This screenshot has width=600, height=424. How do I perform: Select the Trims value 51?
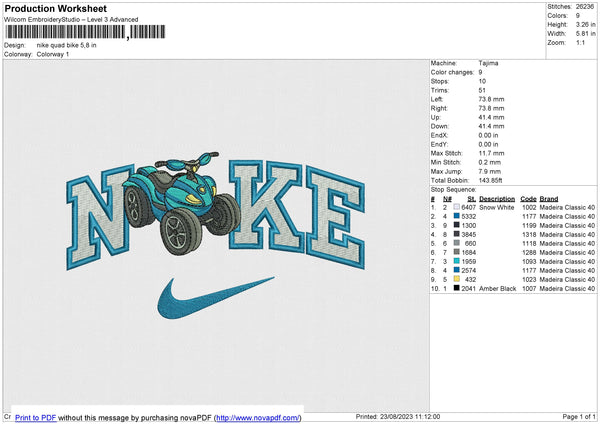click(482, 90)
